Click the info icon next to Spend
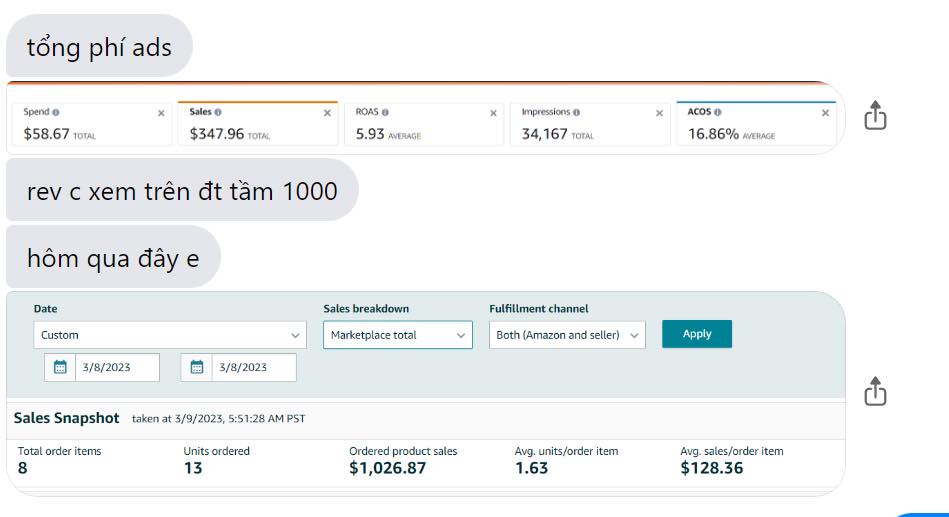The height and width of the screenshot is (517, 949). click(55, 113)
